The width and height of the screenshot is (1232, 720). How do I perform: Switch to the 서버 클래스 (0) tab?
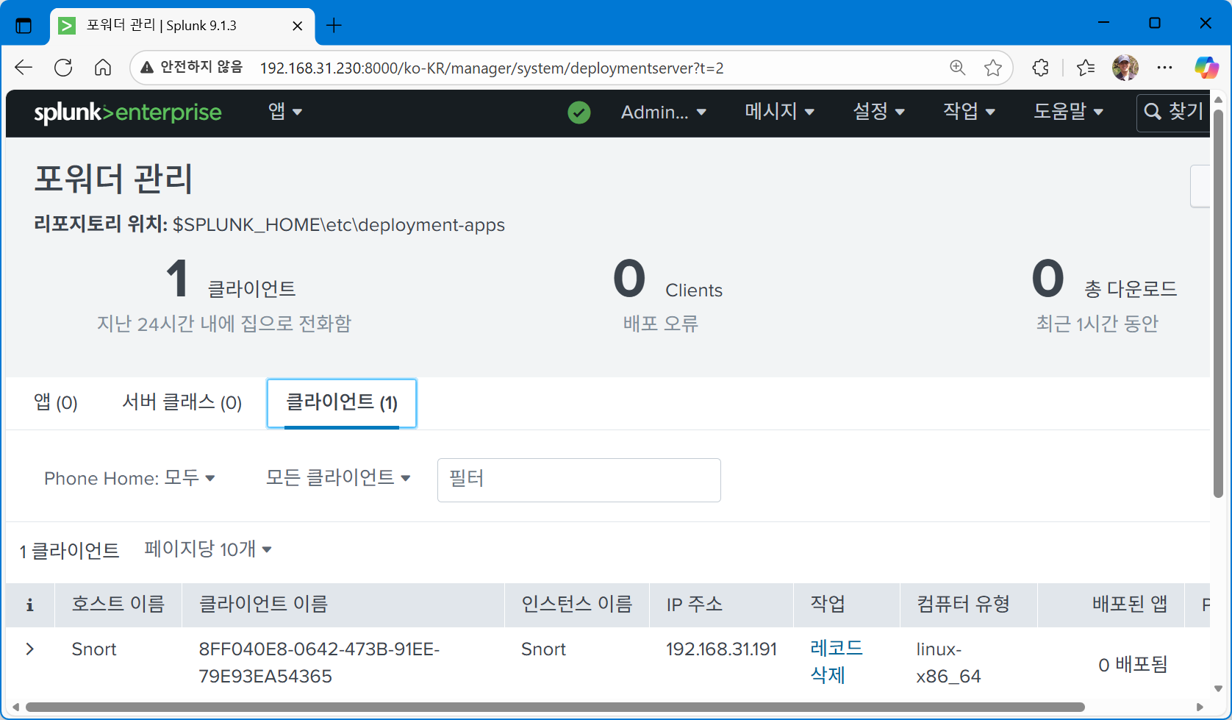pyautogui.click(x=180, y=402)
